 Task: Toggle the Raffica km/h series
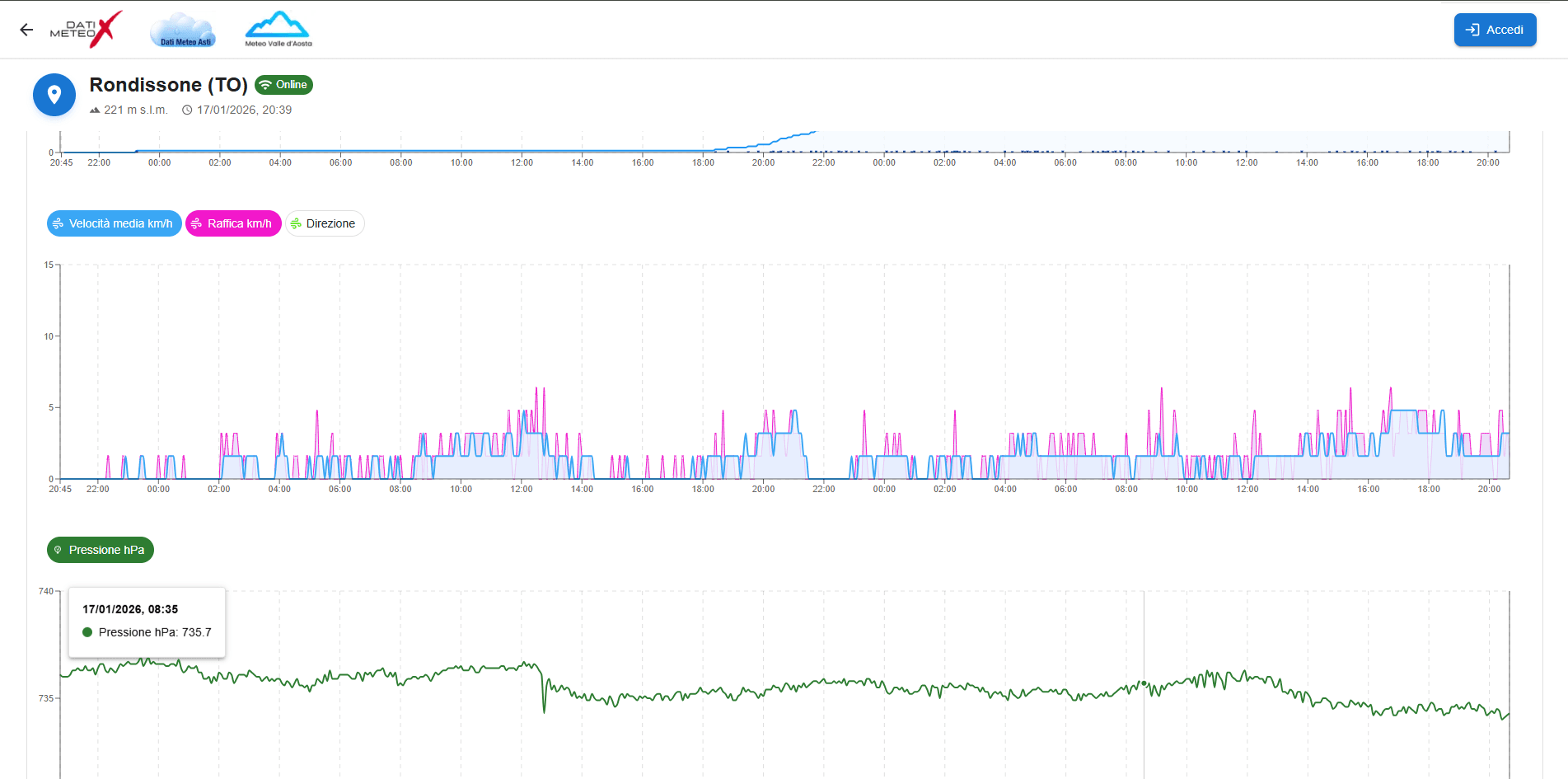[233, 223]
